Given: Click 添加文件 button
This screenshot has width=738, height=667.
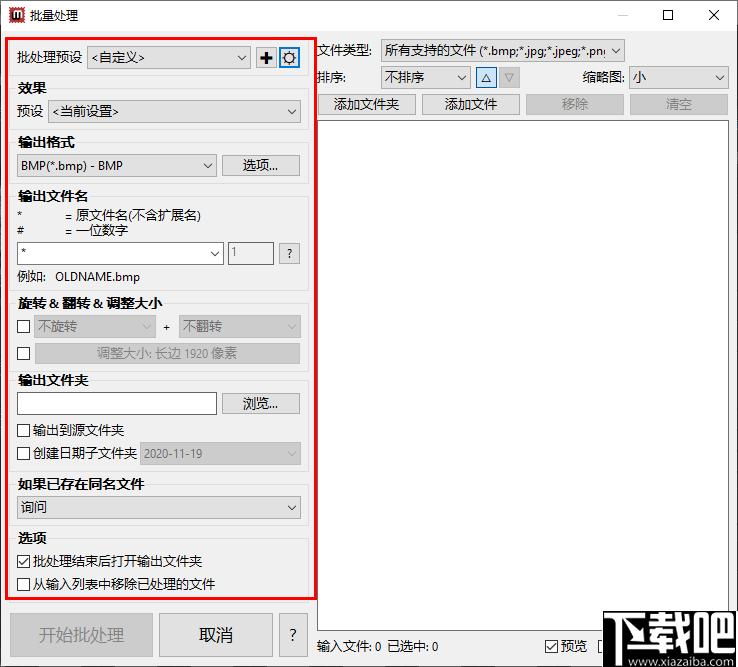Looking at the screenshot, I should pos(471,104).
